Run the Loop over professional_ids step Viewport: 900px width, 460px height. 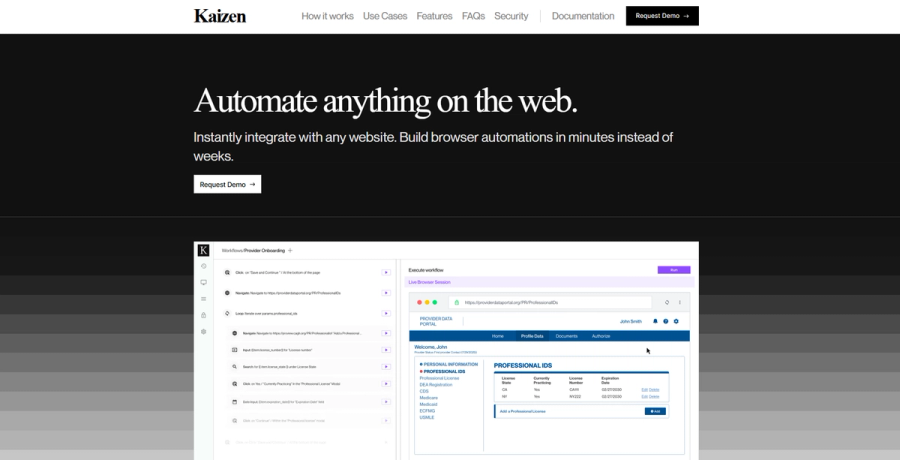point(386,314)
